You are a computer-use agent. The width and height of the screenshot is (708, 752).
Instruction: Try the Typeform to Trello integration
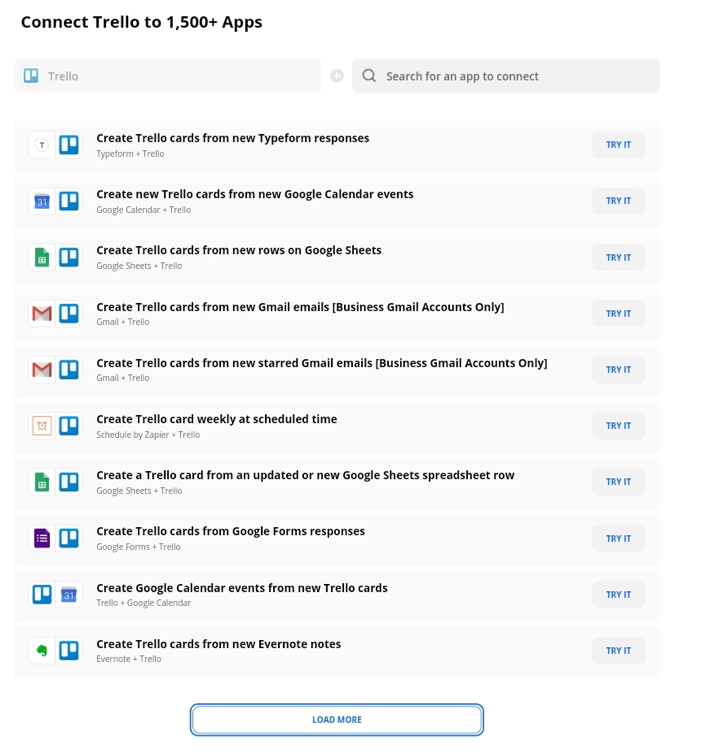click(x=618, y=145)
